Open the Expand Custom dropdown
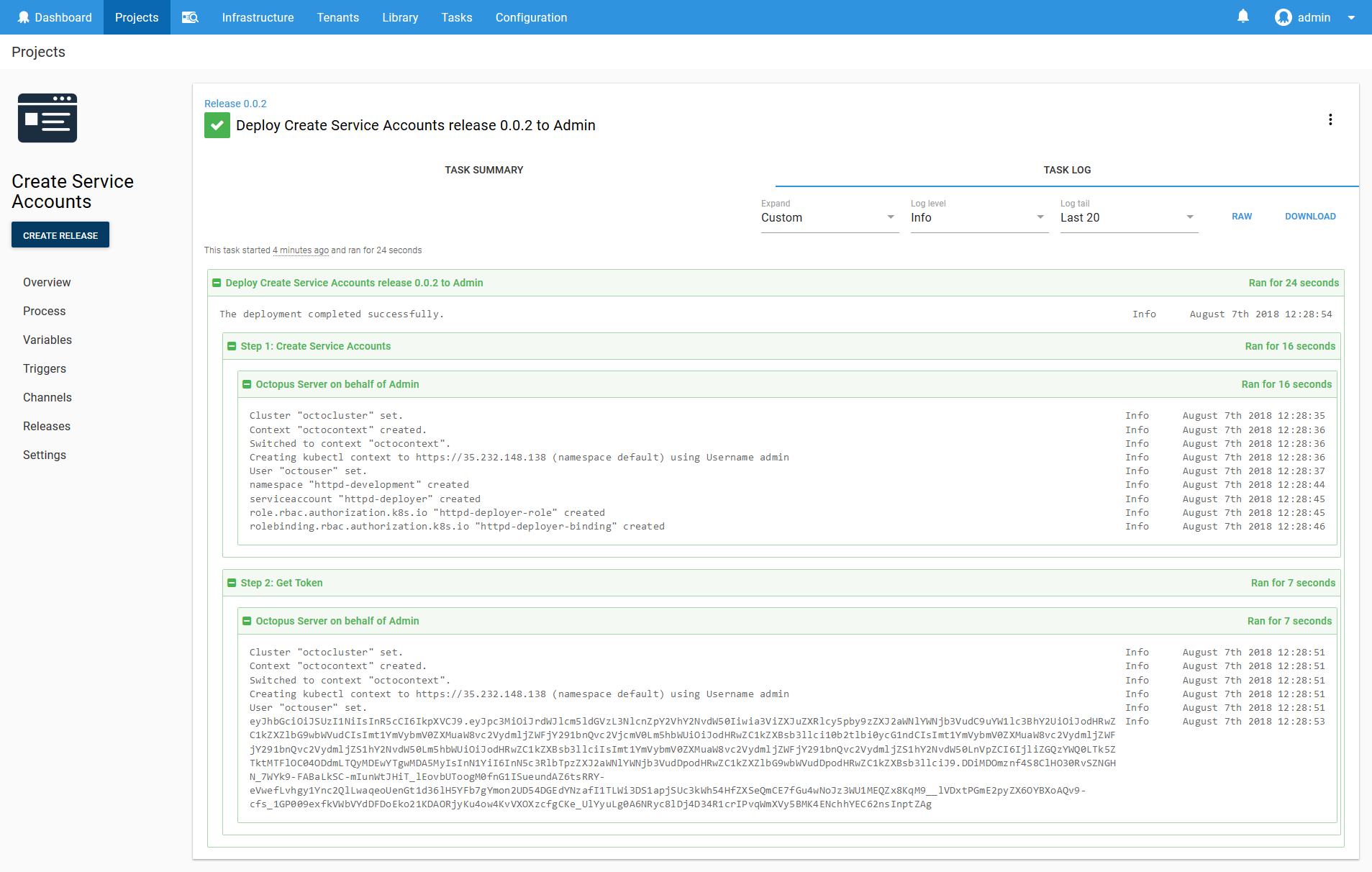The width and height of the screenshot is (1372, 872). [828, 217]
